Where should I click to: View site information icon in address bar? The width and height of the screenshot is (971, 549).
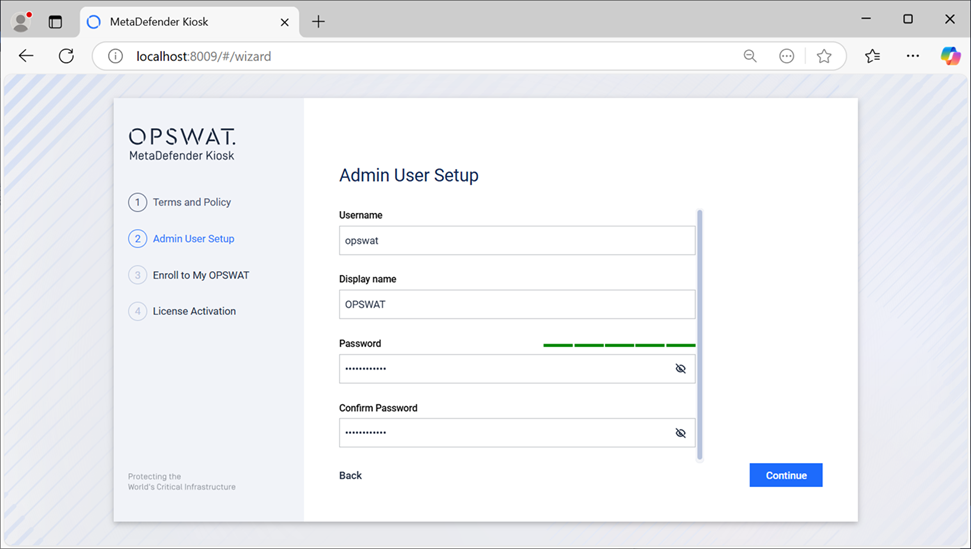(x=115, y=57)
